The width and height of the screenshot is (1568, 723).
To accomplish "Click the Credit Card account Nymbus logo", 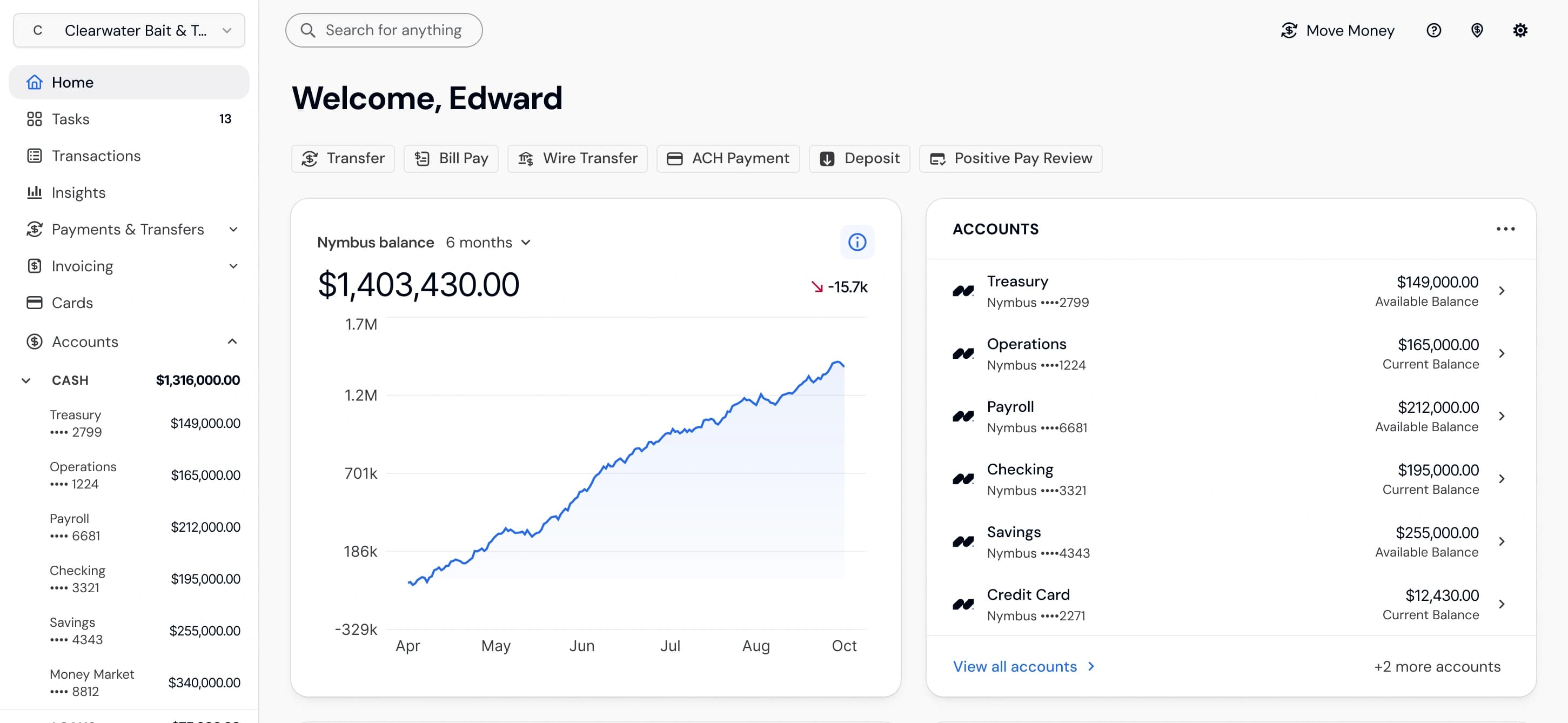I will tap(963, 604).
